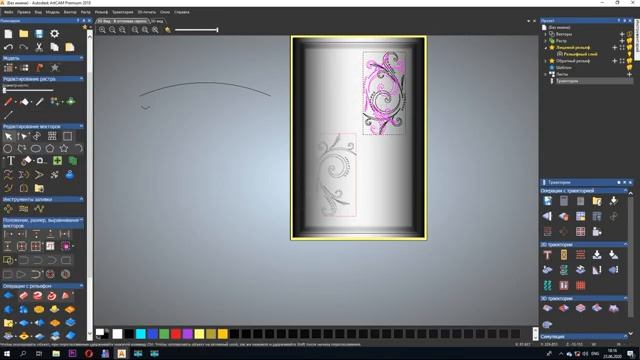Collapse the Редактирование векторов section
Viewport: 640px width, 360px height.
pyautogui.click(x=81, y=127)
